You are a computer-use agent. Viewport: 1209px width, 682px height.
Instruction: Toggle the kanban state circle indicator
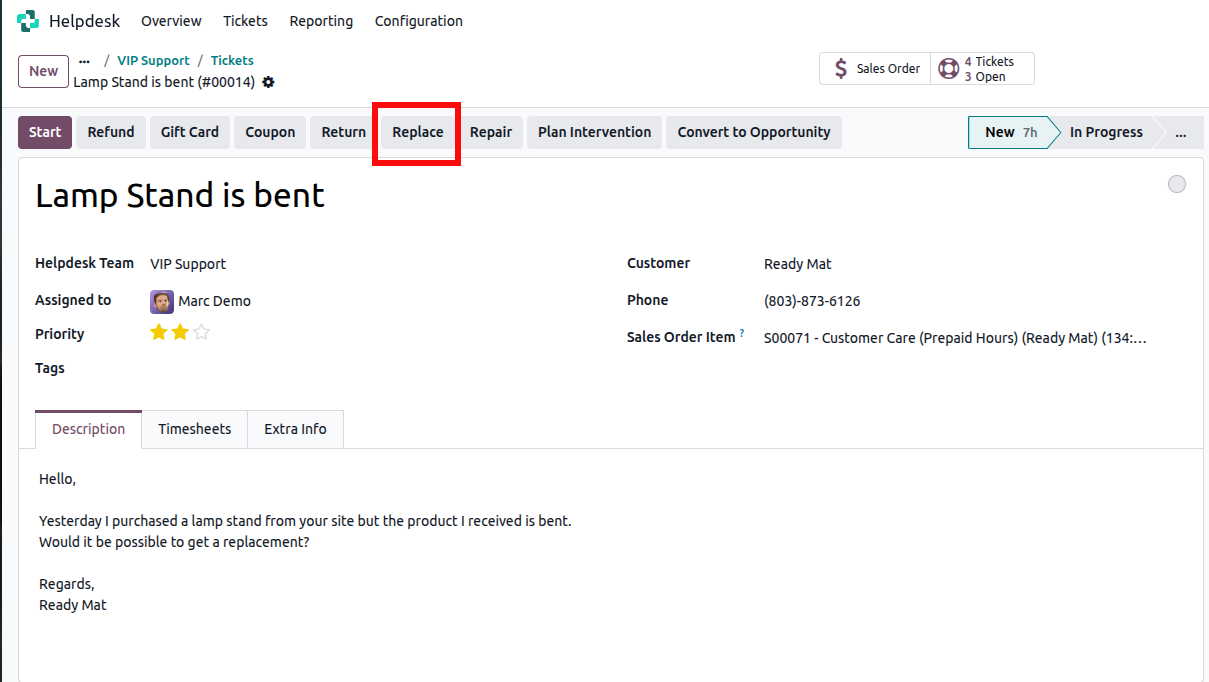1177,184
